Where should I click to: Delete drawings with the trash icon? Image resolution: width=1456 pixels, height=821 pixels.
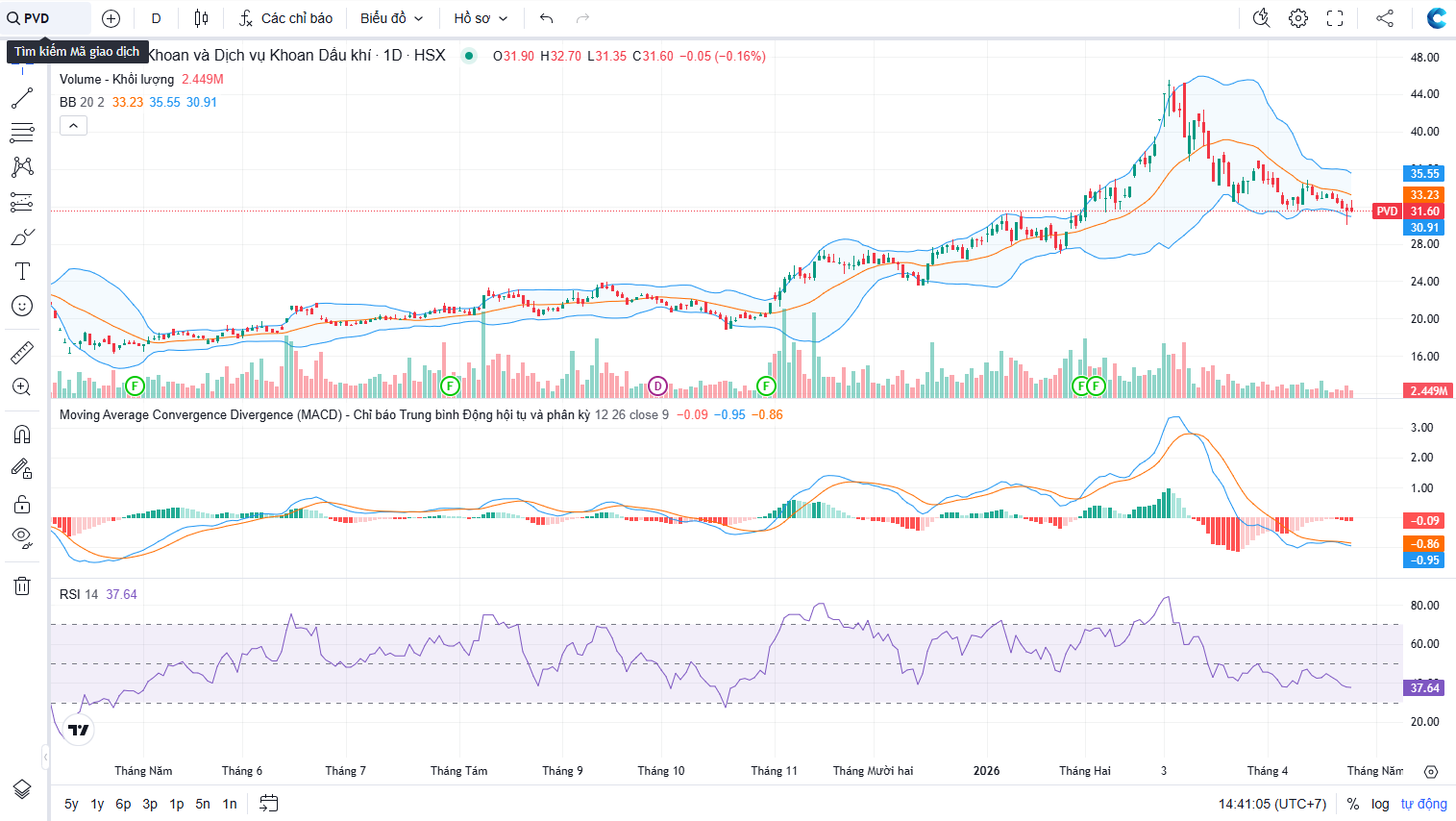22,586
